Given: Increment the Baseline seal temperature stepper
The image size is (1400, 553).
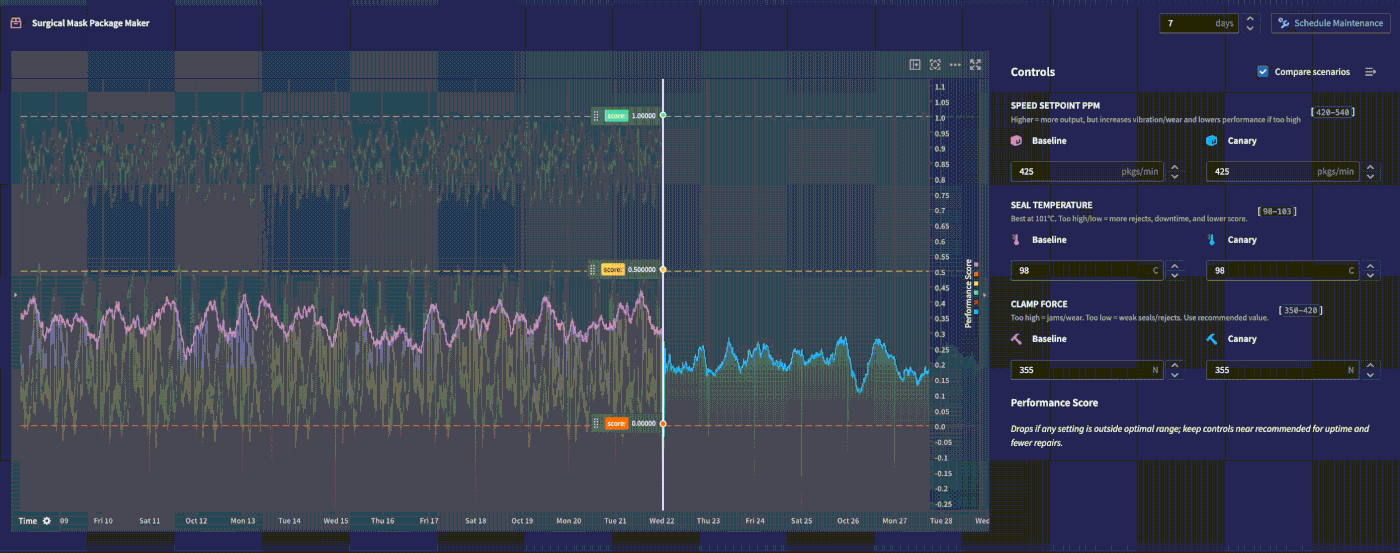Looking at the screenshot, I should point(1175,266).
